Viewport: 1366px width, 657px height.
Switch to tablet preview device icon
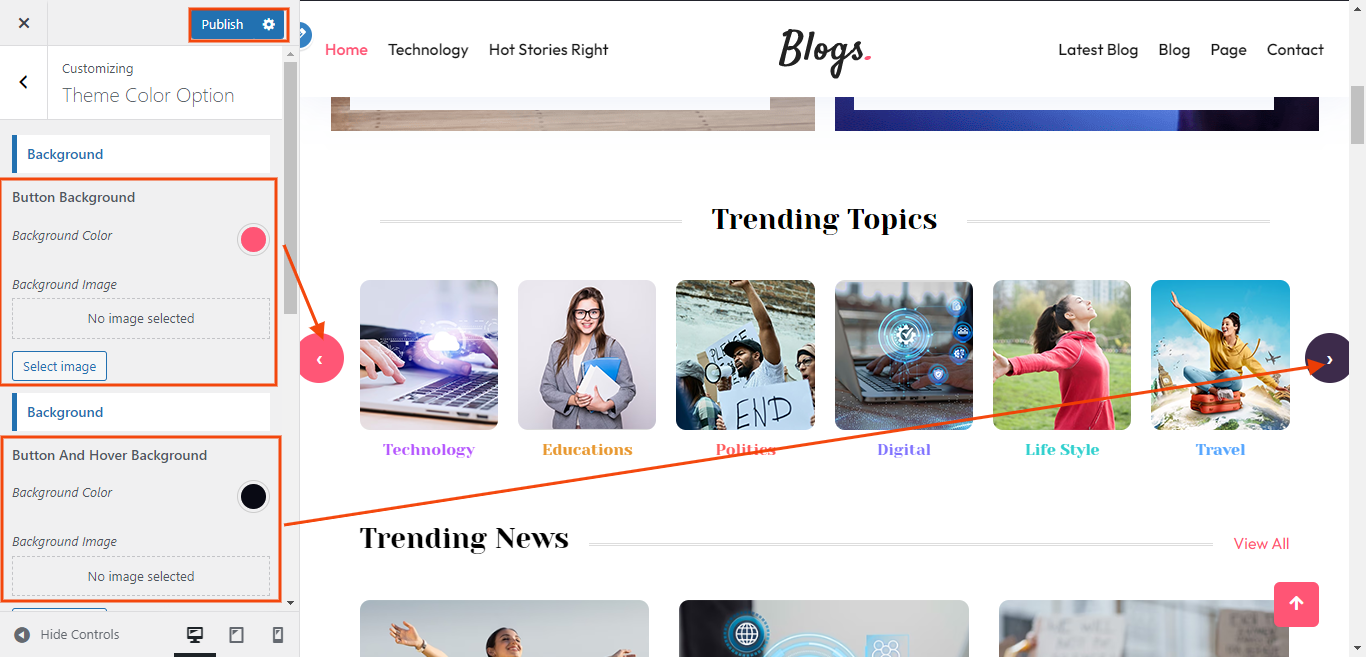pyautogui.click(x=237, y=635)
